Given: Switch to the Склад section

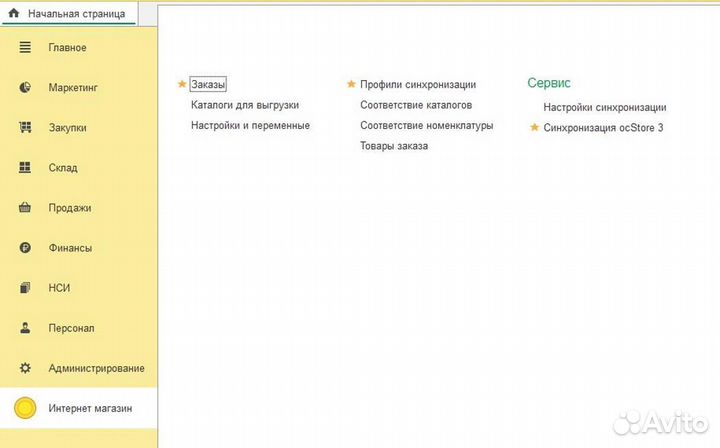Looking at the screenshot, I should 63,168.
